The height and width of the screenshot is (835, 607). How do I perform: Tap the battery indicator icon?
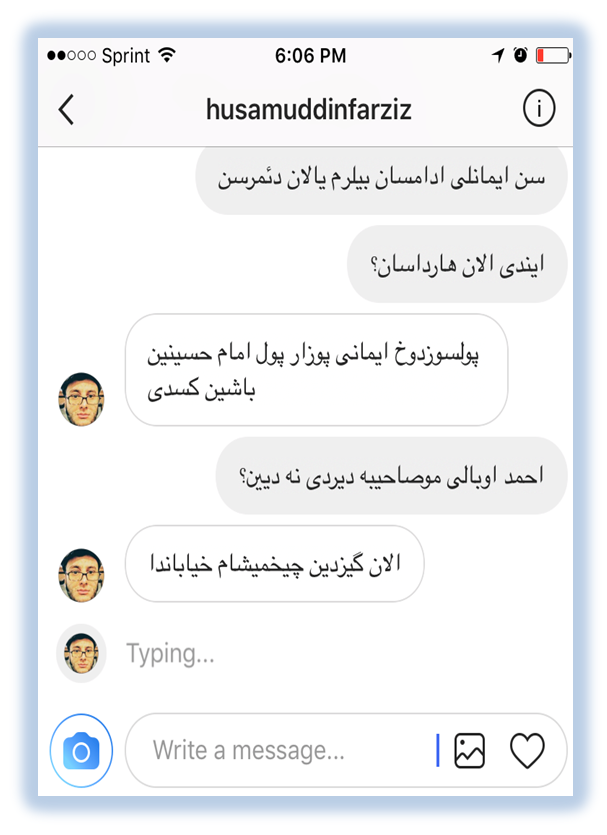coord(552,56)
